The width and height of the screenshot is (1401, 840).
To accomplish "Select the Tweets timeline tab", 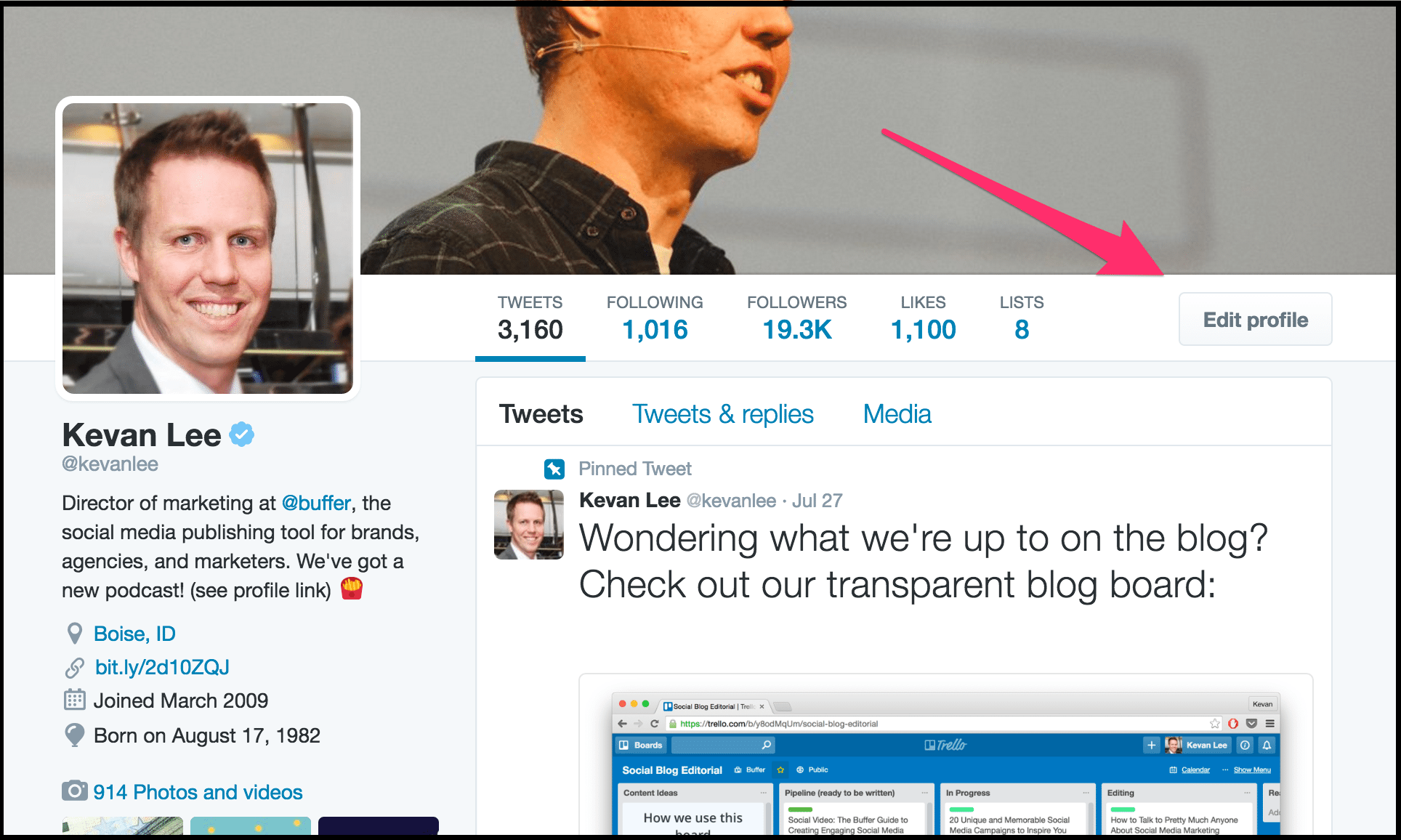I will 541,414.
